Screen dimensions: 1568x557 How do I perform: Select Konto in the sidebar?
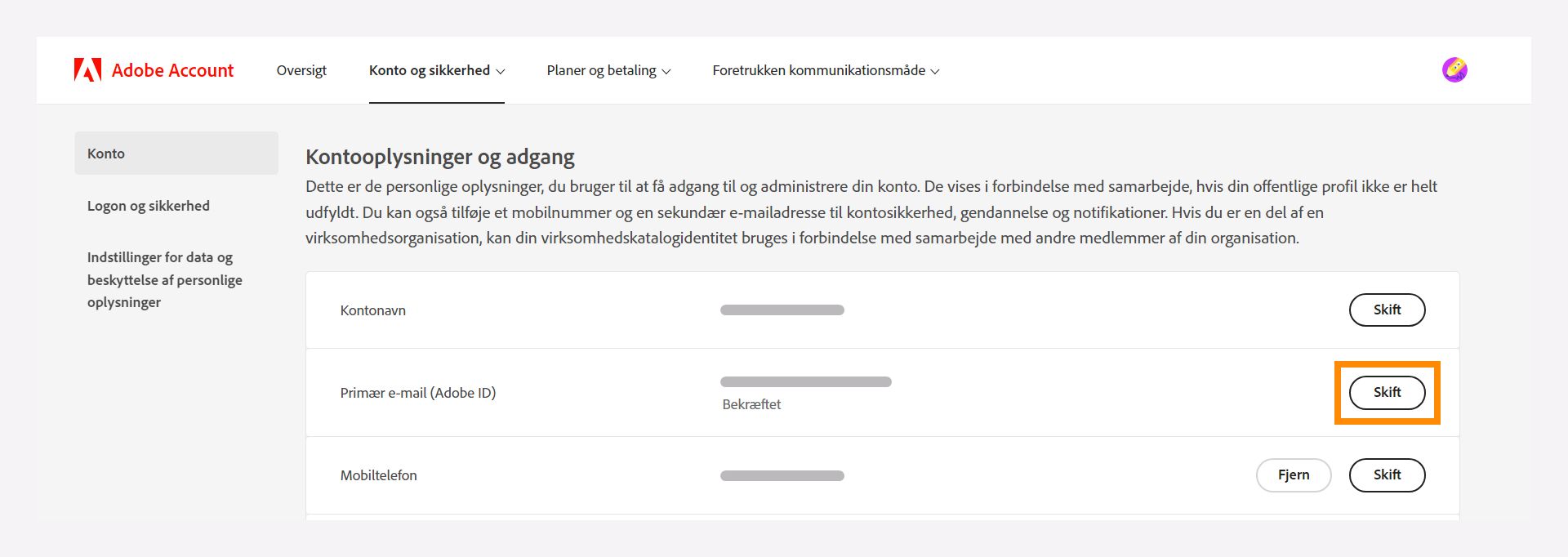click(106, 153)
